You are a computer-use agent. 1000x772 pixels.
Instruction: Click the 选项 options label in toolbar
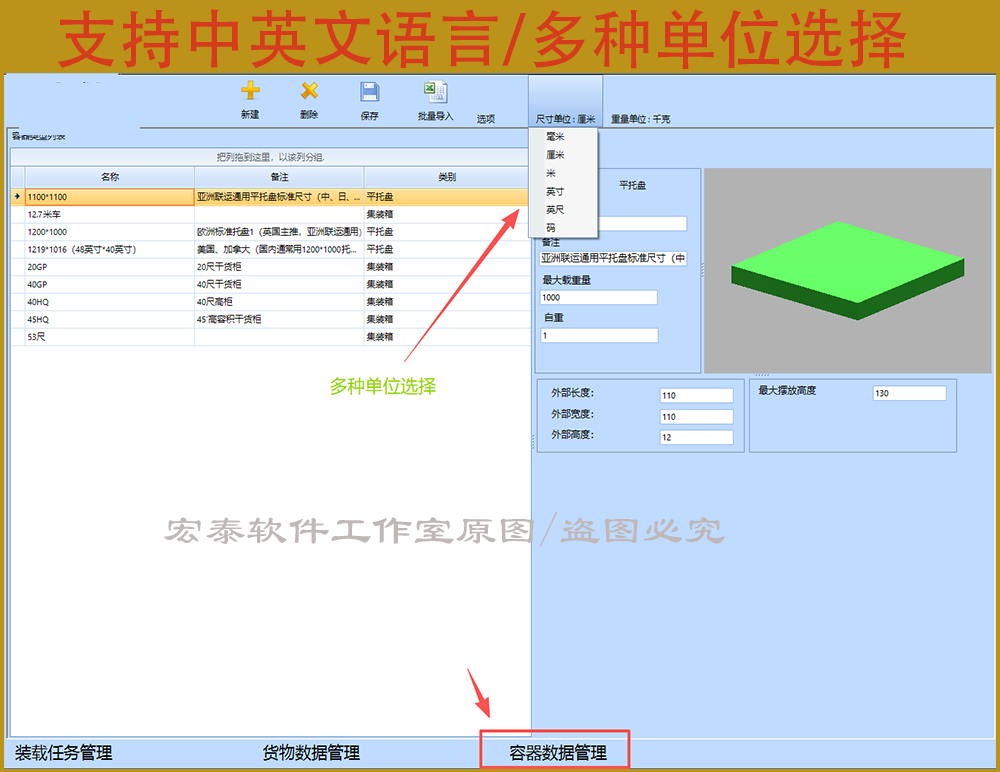click(486, 119)
